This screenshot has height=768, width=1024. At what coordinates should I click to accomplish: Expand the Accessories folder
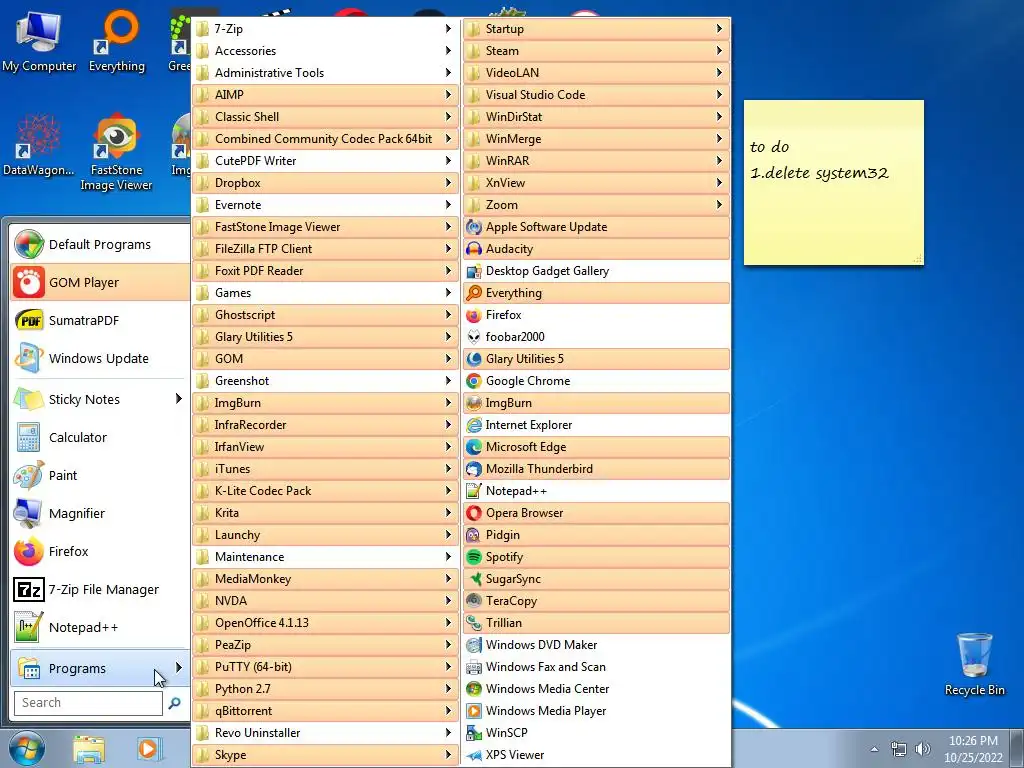point(325,51)
